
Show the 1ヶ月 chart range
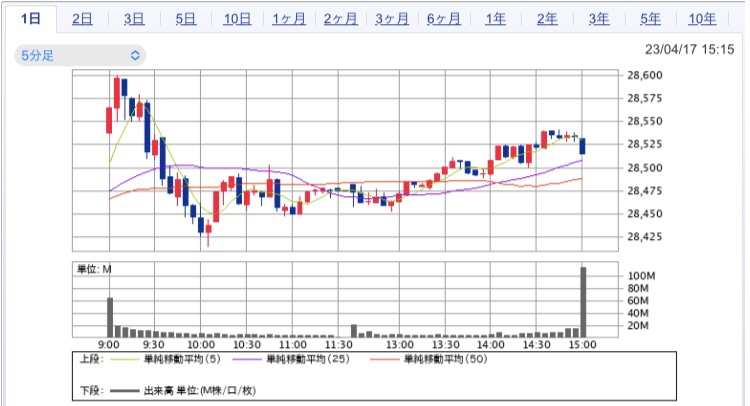[x=289, y=19]
